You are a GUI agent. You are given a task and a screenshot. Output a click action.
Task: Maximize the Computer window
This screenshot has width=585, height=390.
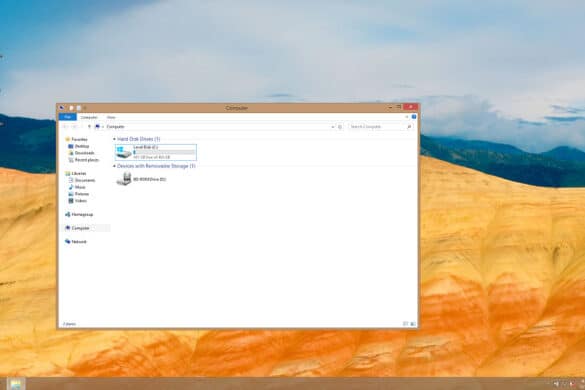tap(398, 107)
